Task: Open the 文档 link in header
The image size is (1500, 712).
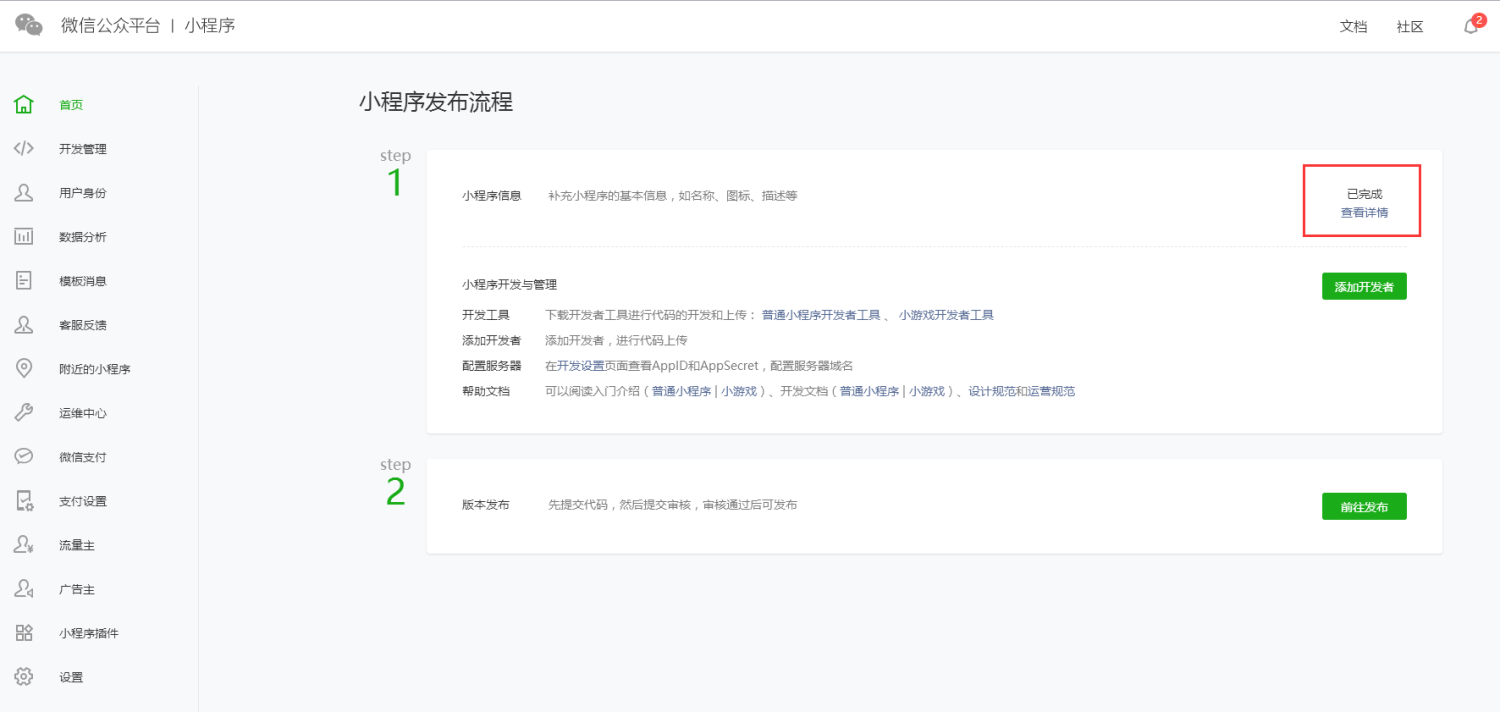Action: [x=1353, y=27]
